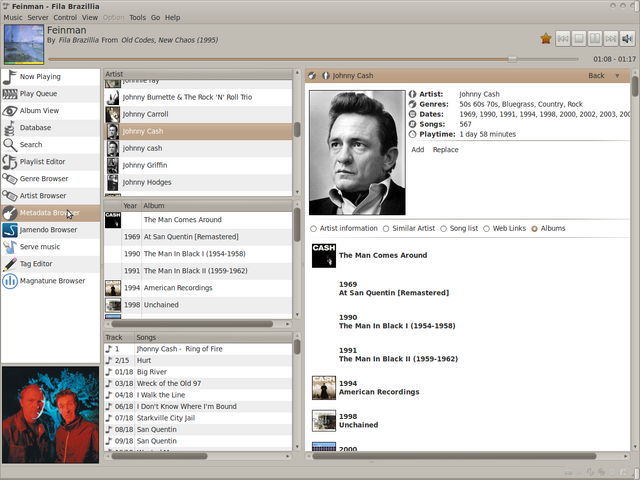Pause the current song

click(x=595, y=39)
